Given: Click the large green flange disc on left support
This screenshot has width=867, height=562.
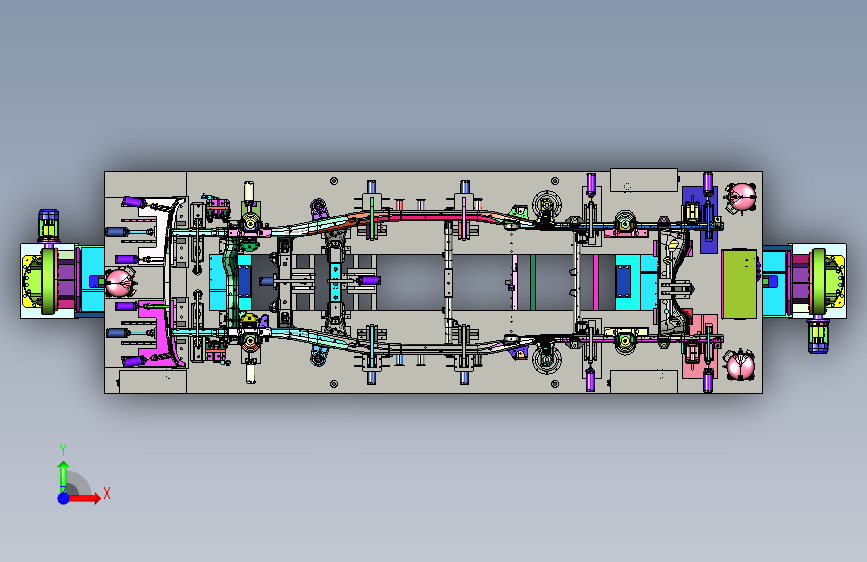Looking at the screenshot, I should coord(50,282).
